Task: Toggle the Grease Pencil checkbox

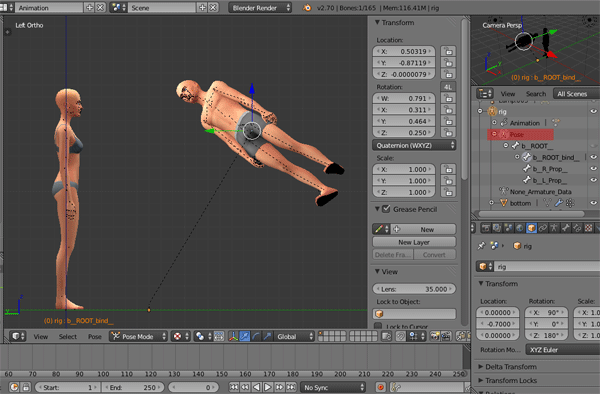Action: click(386, 209)
